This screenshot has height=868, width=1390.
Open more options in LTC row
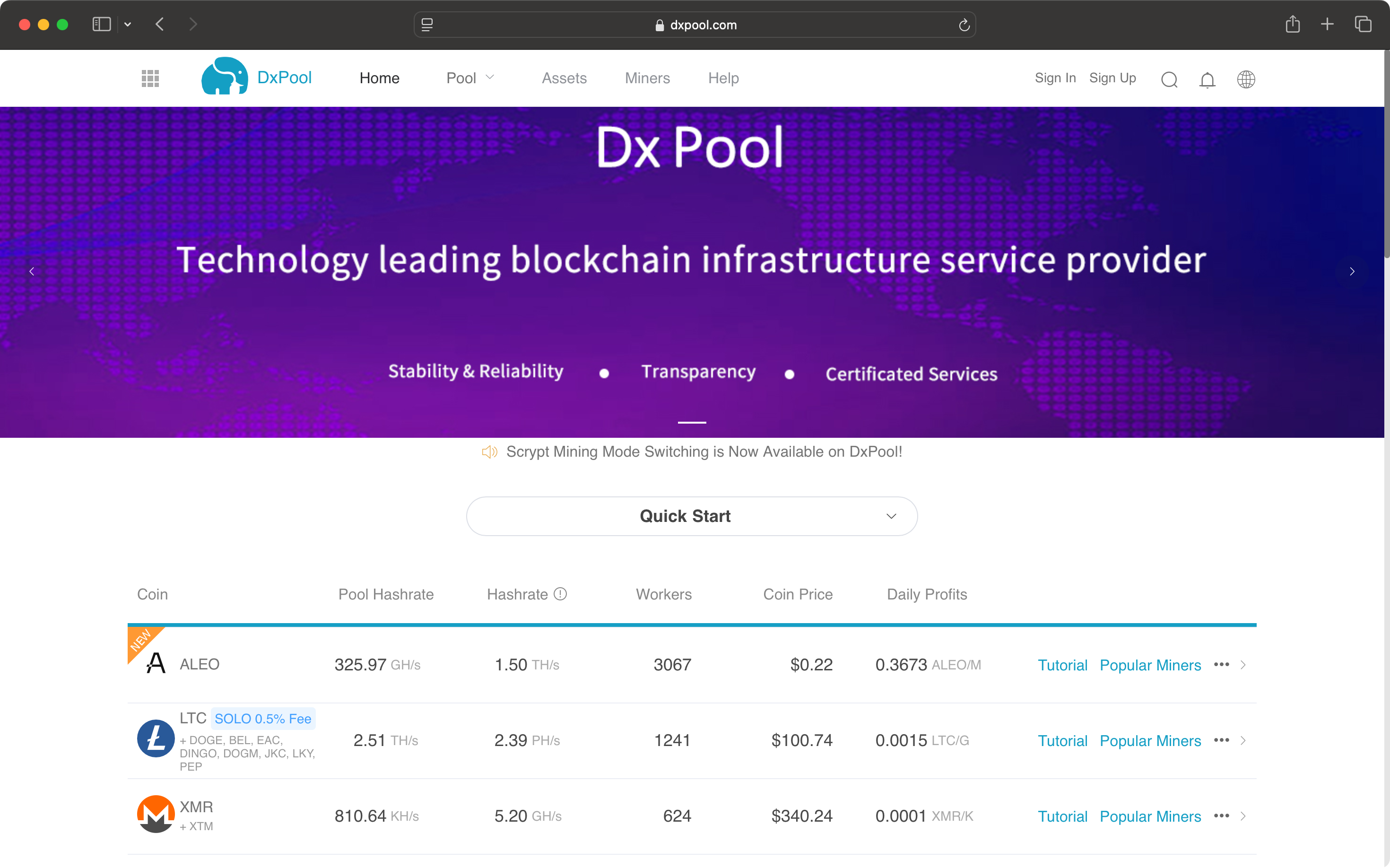click(x=1221, y=740)
